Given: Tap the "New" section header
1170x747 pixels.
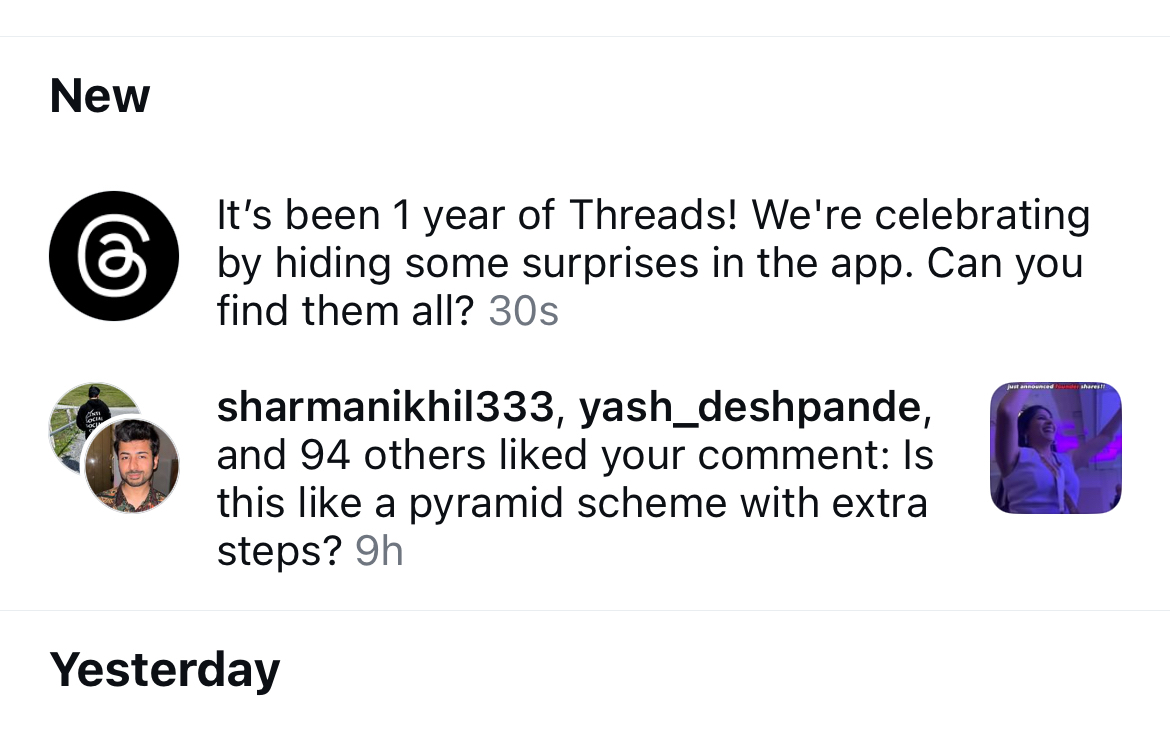Looking at the screenshot, I should tap(100, 96).
